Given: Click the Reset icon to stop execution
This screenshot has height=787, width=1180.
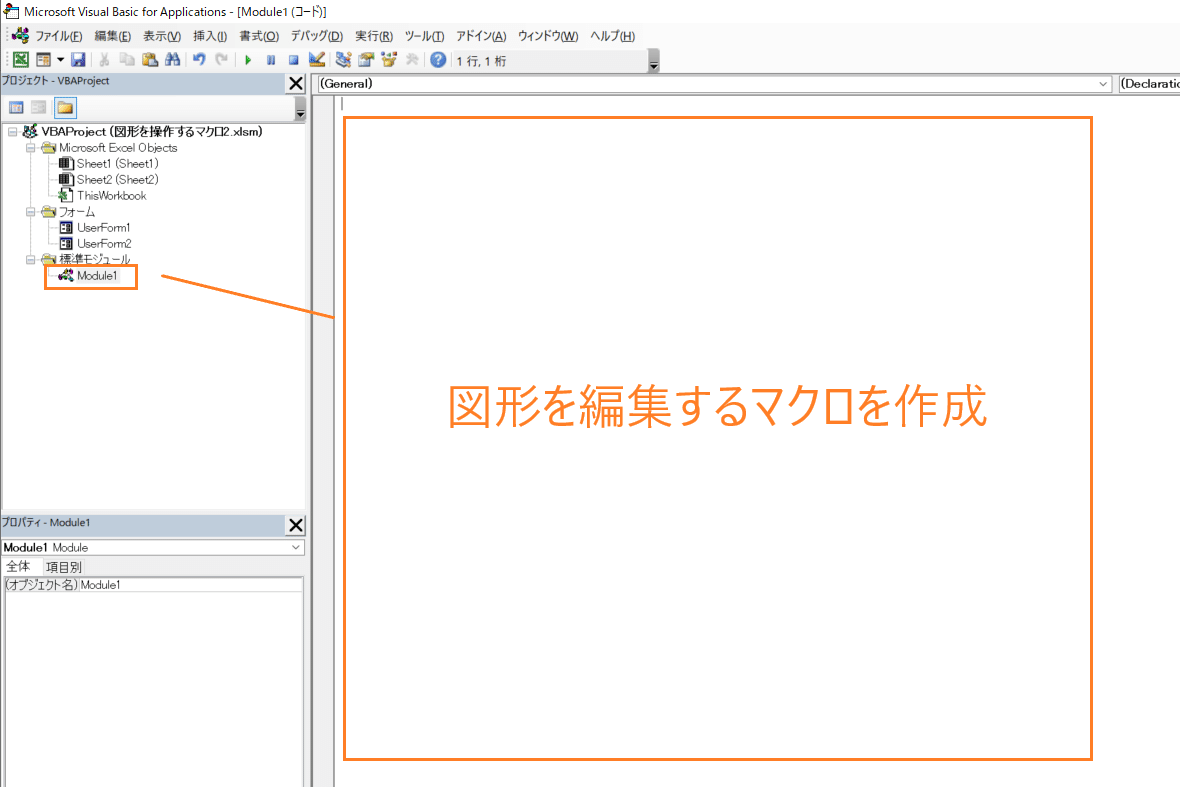Looking at the screenshot, I should (x=295, y=59).
